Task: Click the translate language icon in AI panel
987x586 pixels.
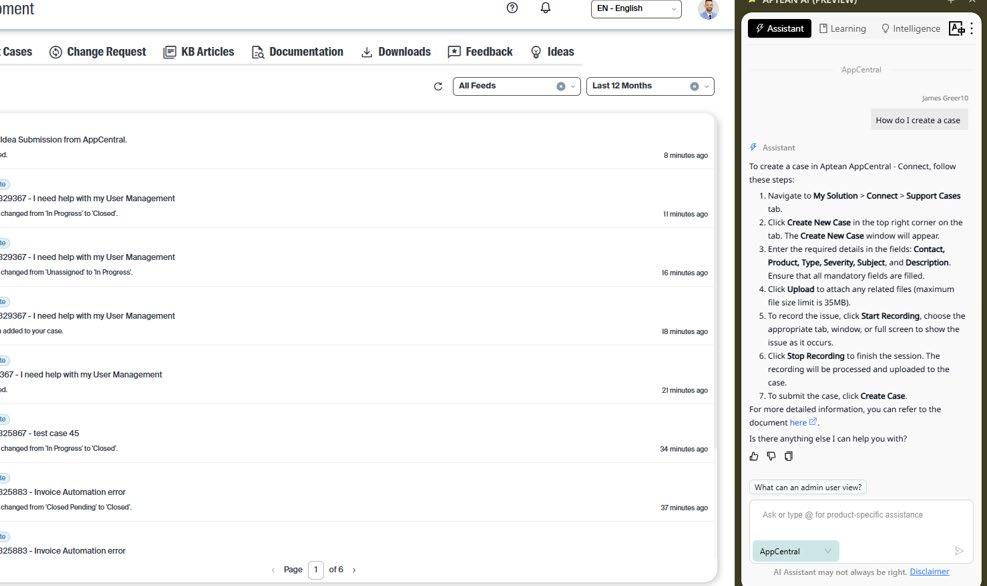Action: (956, 28)
